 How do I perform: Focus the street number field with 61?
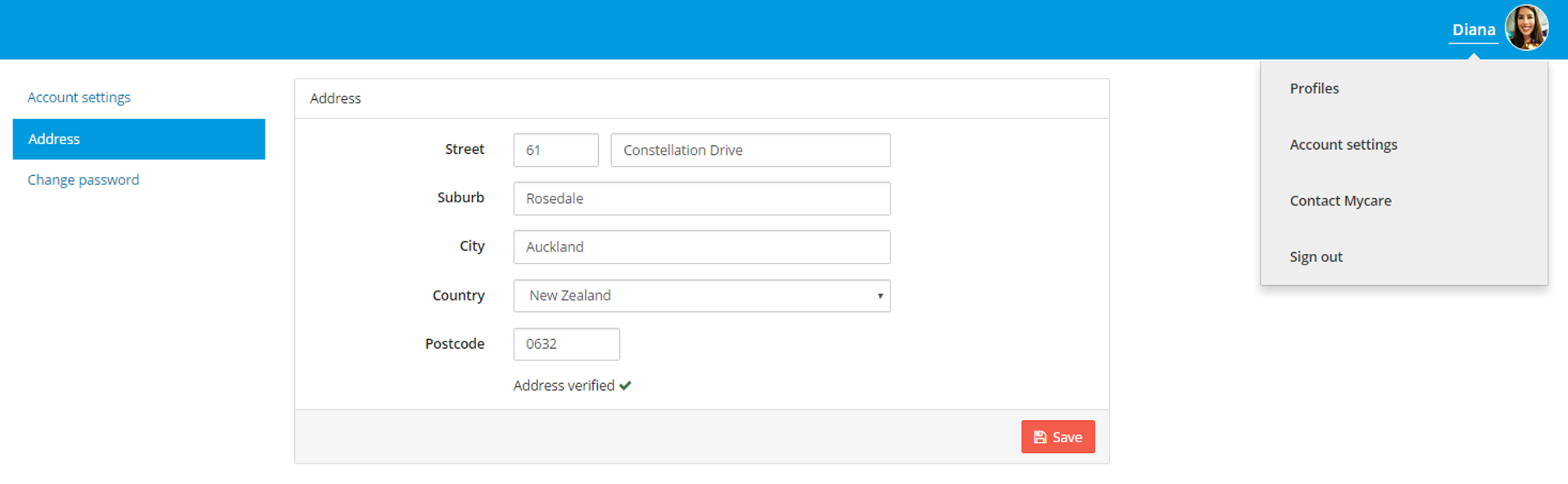pos(555,151)
